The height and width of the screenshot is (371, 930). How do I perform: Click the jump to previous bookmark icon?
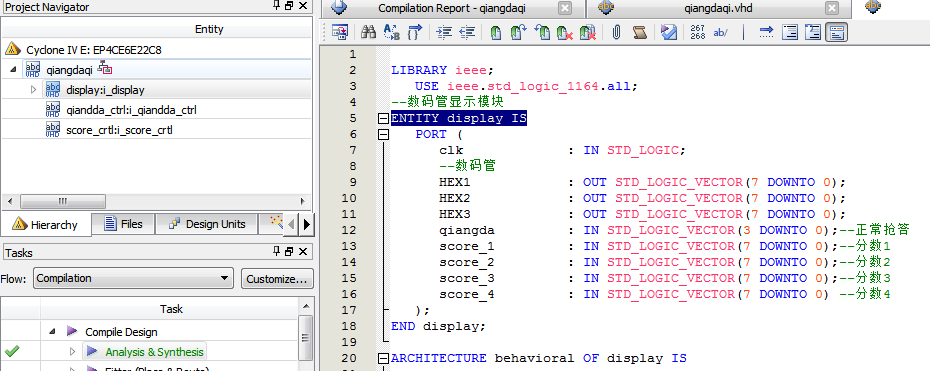coord(542,32)
